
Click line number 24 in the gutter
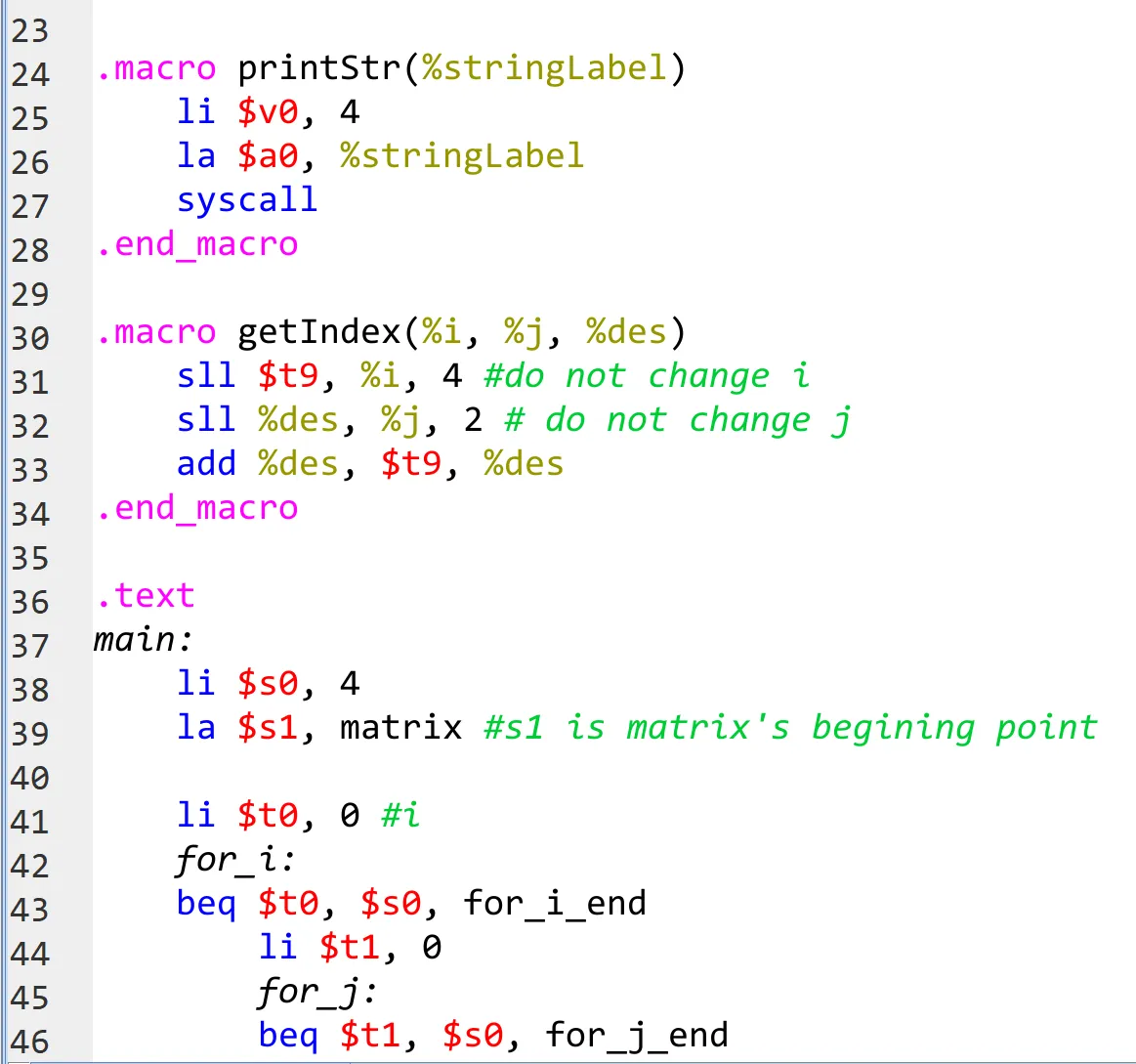pyautogui.click(x=29, y=74)
